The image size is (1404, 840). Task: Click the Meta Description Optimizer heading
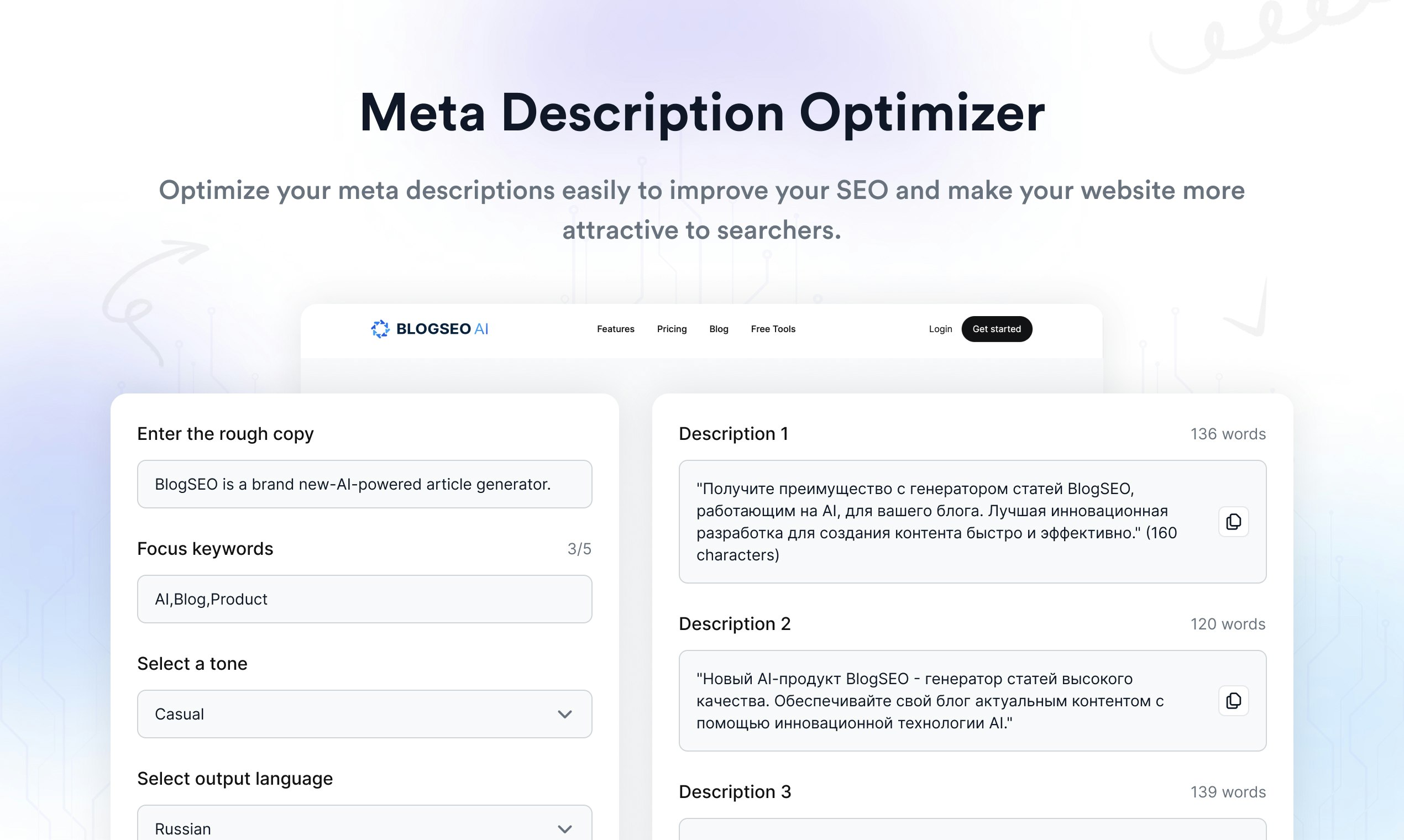click(702, 113)
